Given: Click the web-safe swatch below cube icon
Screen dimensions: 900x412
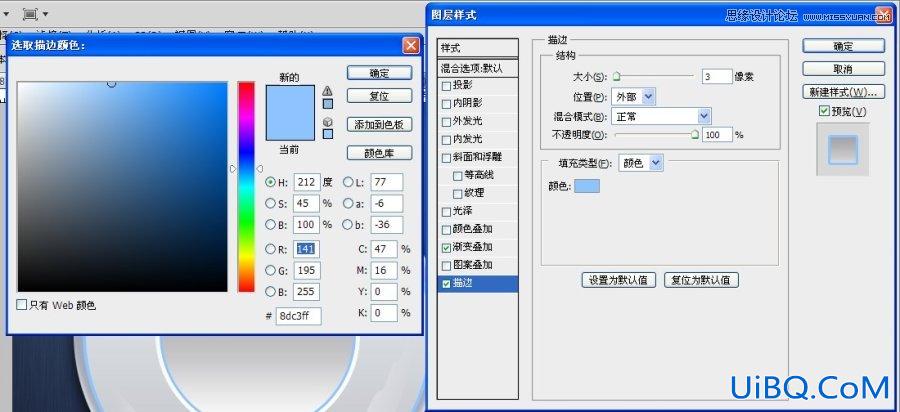Looking at the screenshot, I should [x=327, y=134].
